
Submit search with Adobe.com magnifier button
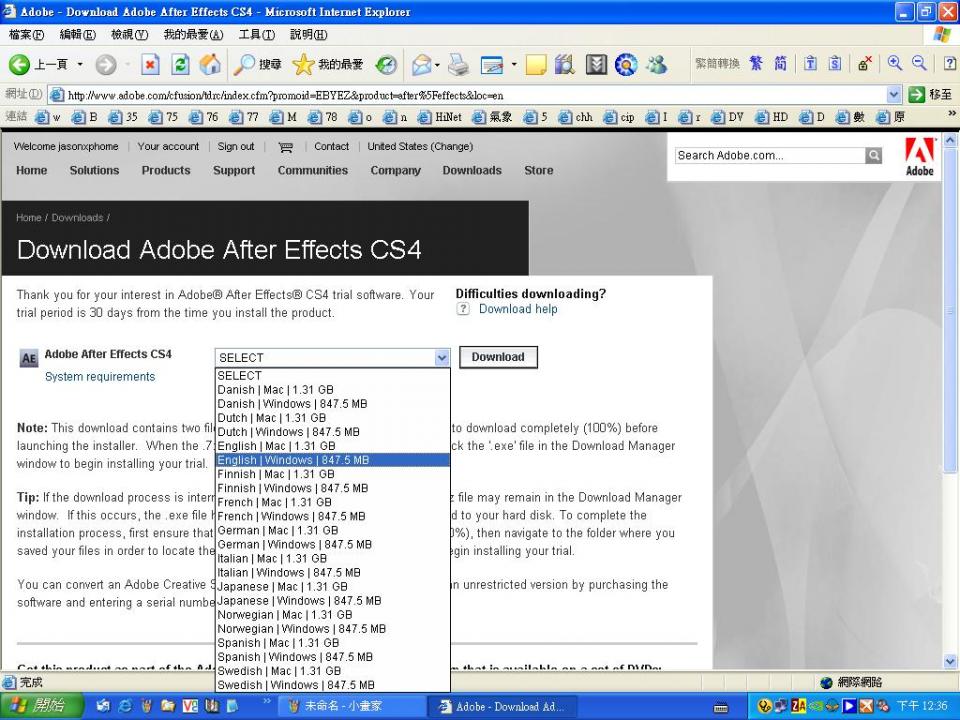[874, 156]
